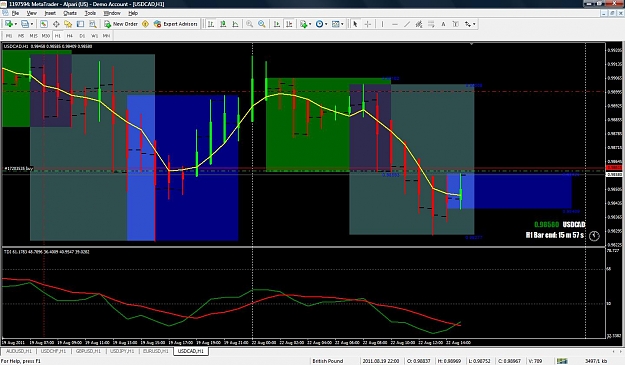Viewport: 625px width, 365px height.
Task: Click the New Order button
Action: [121, 24]
